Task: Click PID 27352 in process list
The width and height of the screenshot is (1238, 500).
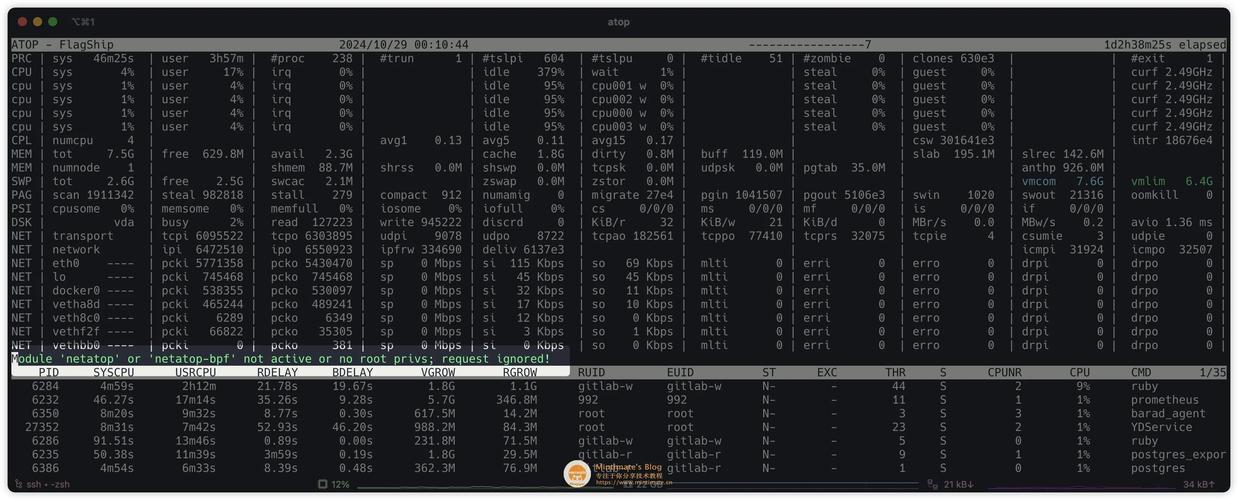Action: (42, 427)
